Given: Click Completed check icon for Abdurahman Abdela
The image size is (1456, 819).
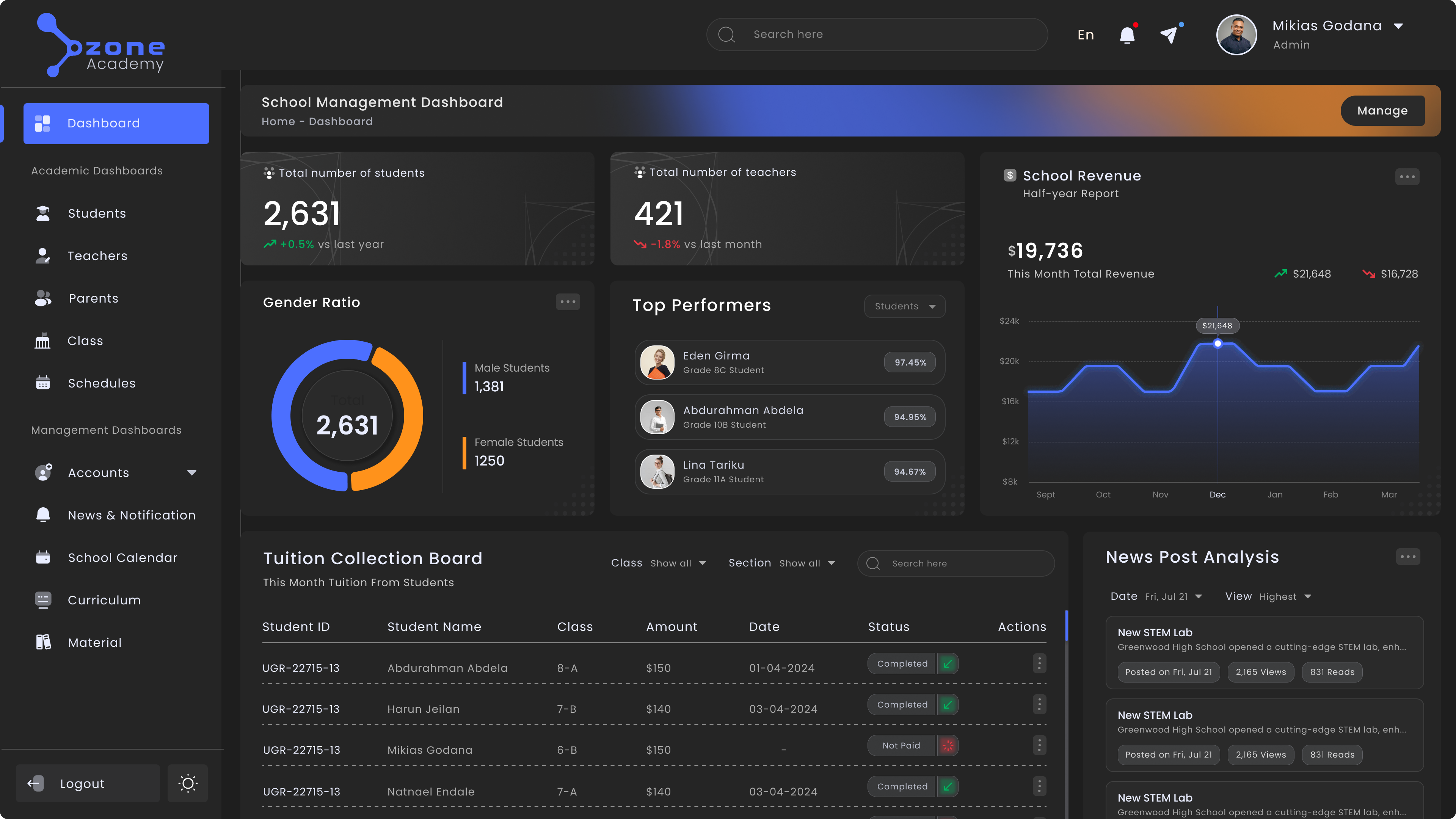Looking at the screenshot, I should [947, 664].
